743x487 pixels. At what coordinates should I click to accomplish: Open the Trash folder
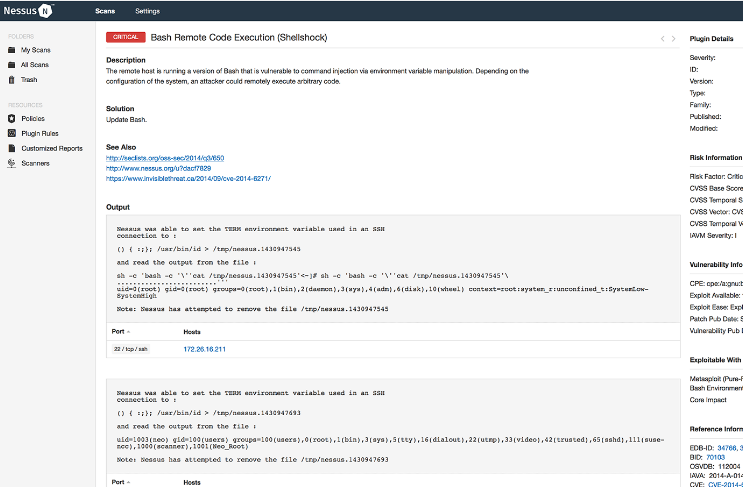[x=29, y=80]
